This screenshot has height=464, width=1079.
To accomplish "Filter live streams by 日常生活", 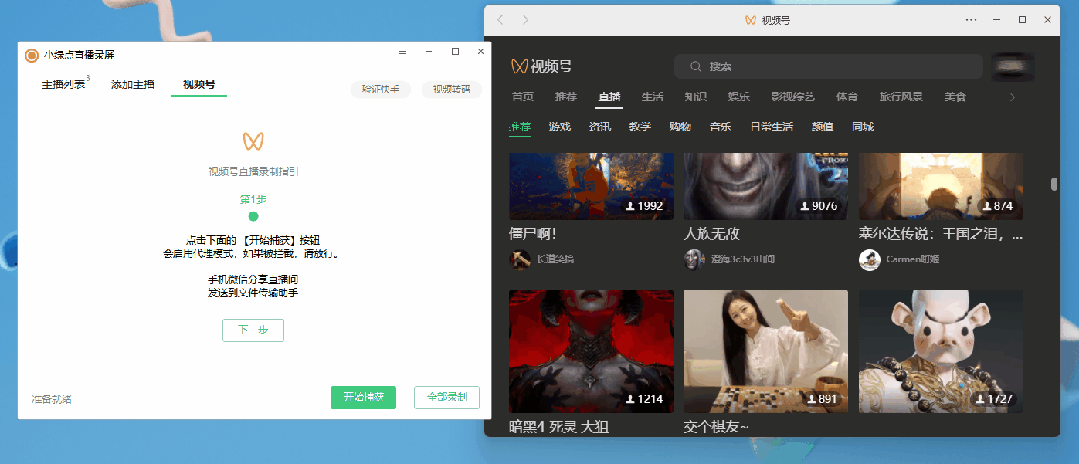I will pos(771,127).
